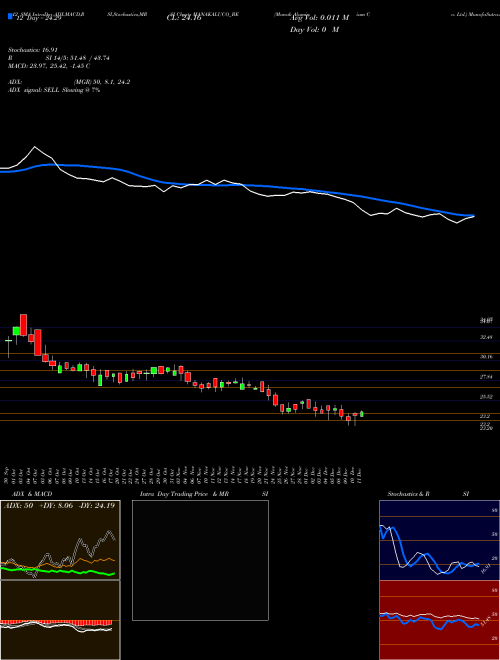The height and width of the screenshot is (660, 500).
Task: Click the 'ADX: (MGR) 50, 8.1, 24.2' line
Action: [69, 82]
